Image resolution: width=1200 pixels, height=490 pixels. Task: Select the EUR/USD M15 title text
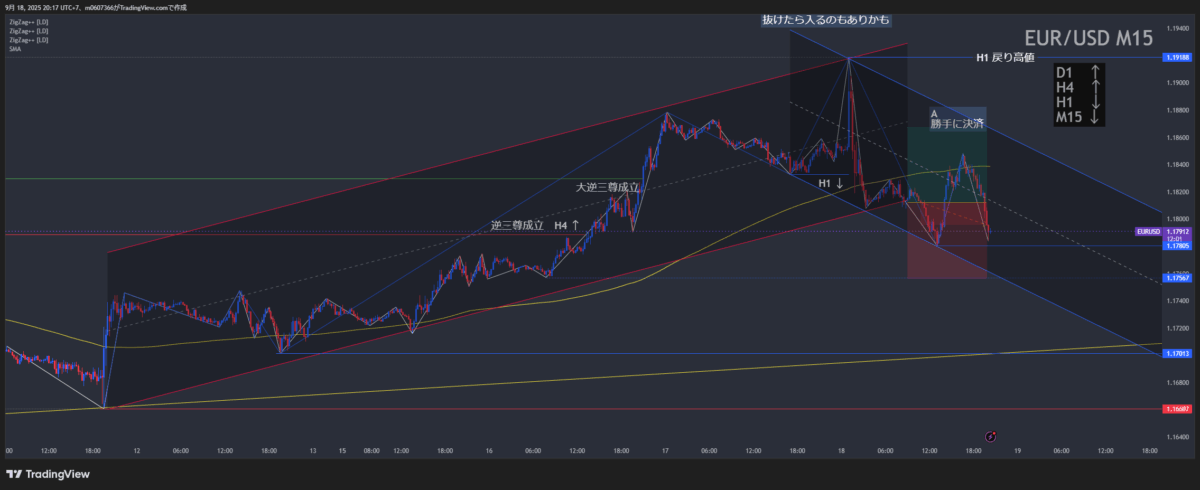[1089, 38]
